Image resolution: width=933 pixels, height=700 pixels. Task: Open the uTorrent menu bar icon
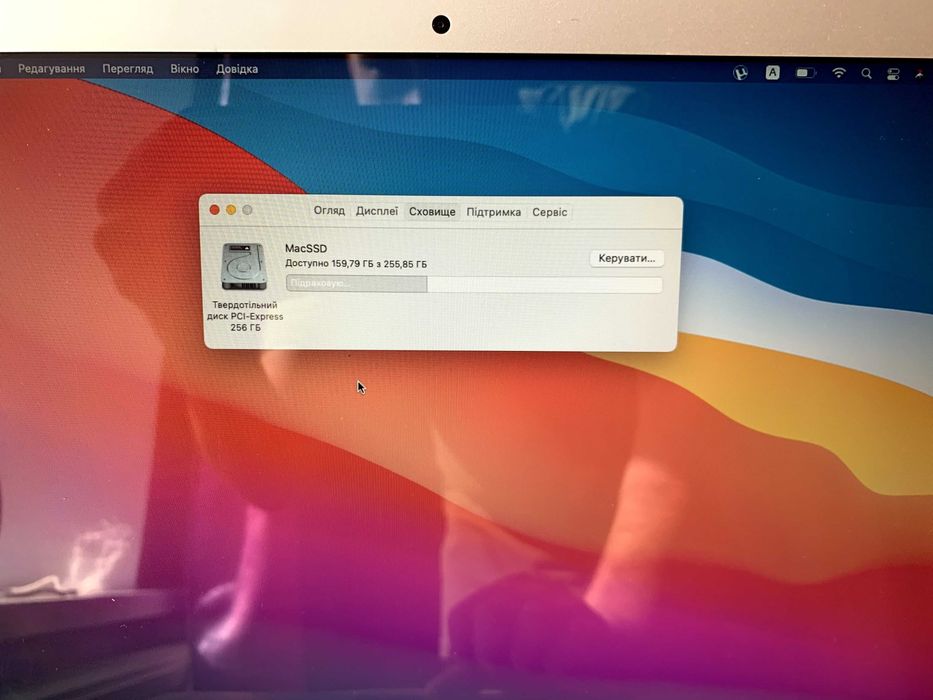(740, 73)
